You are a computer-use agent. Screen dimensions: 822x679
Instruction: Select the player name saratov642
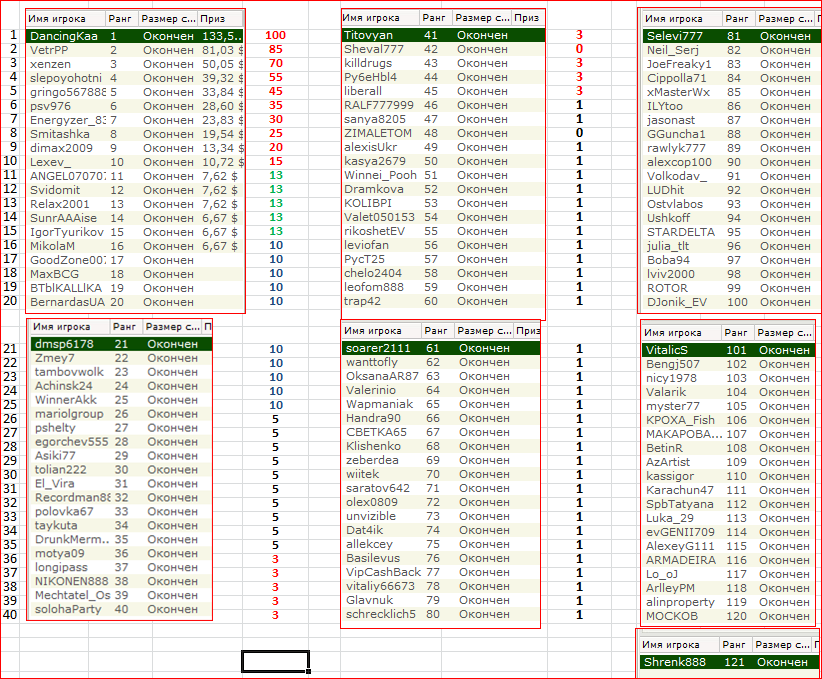click(x=377, y=488)
